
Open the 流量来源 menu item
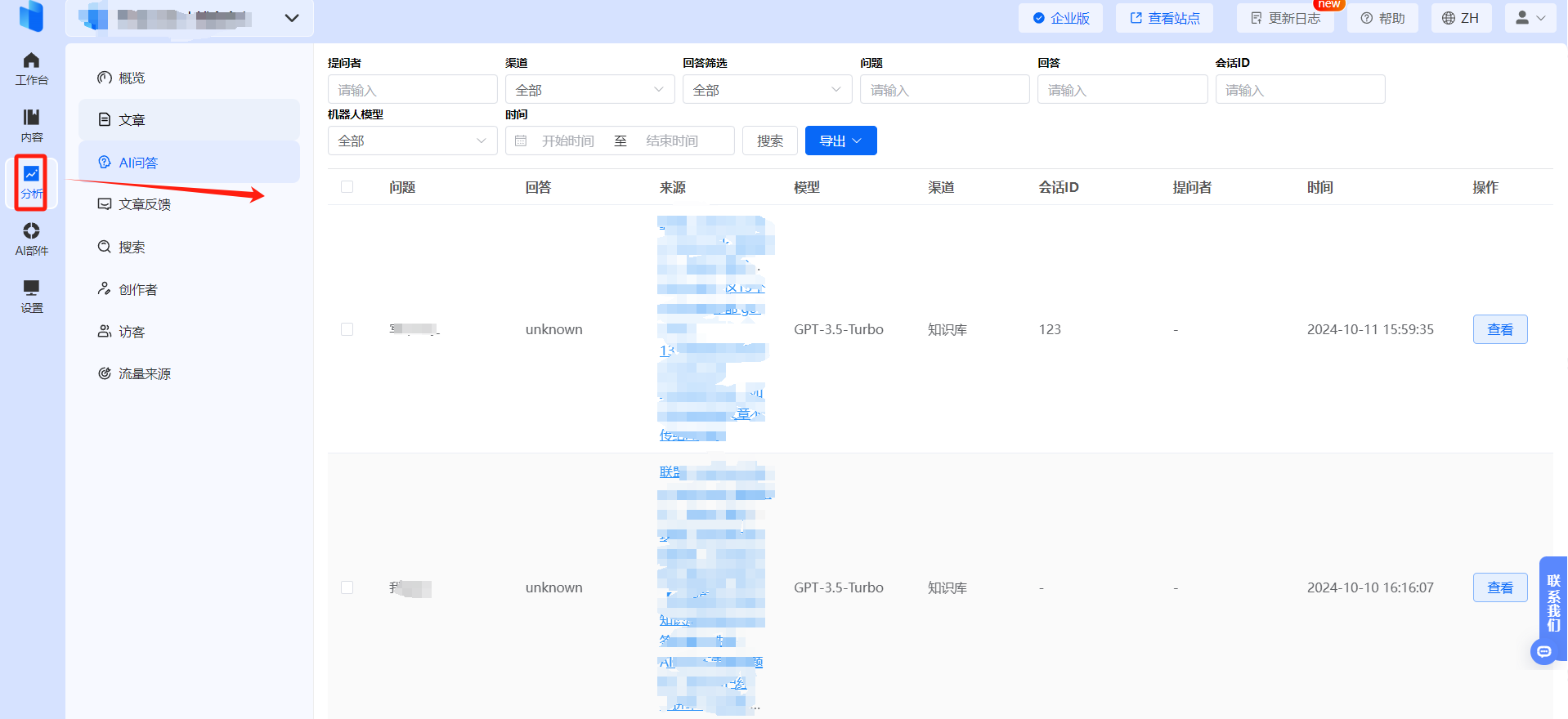(189, 373)
